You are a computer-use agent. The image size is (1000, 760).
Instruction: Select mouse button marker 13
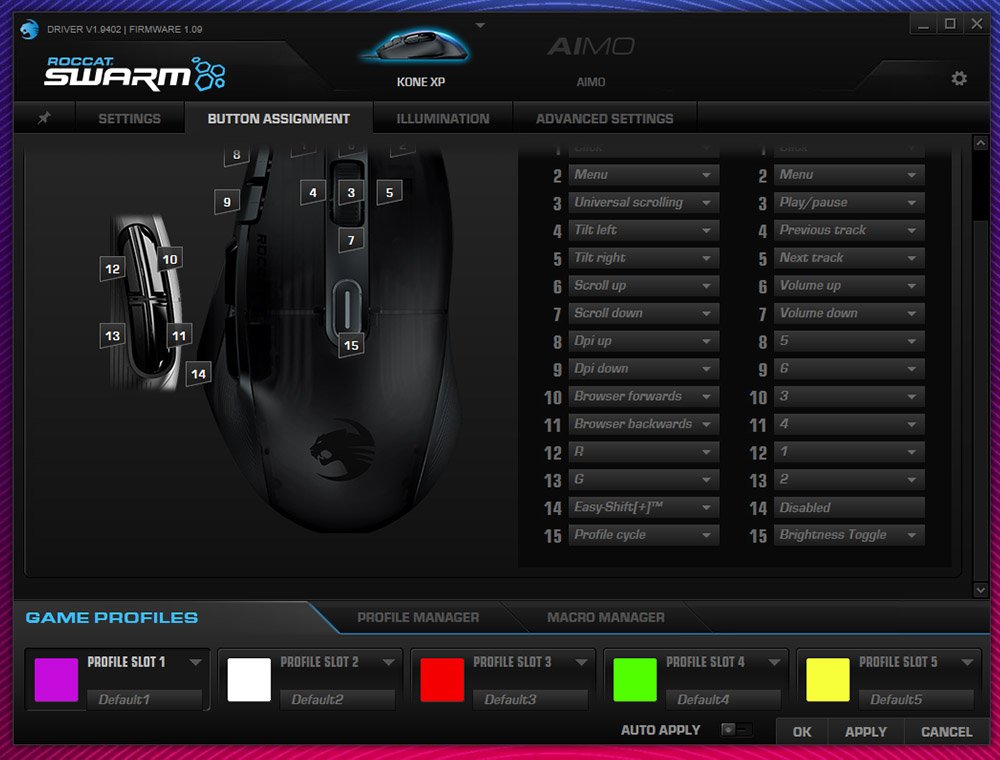[x=112, y=336]
